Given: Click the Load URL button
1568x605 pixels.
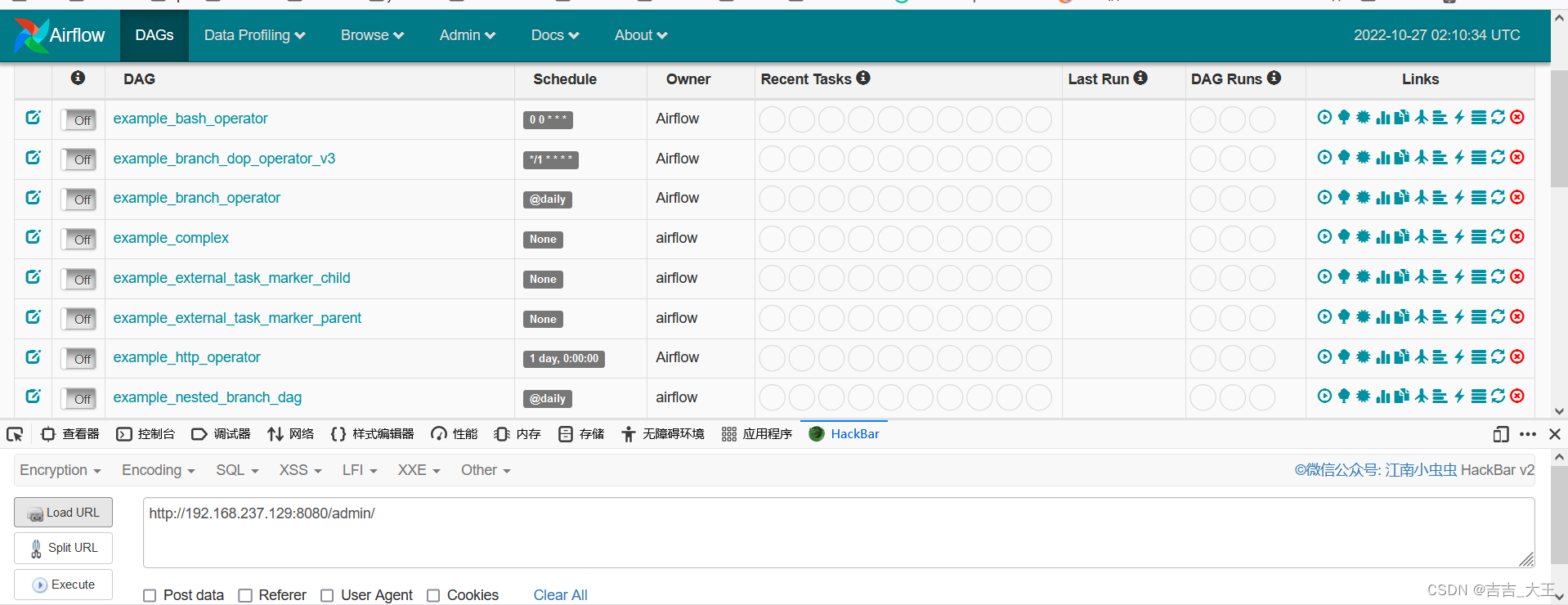Looking at the screenshot, I should 63,513.
